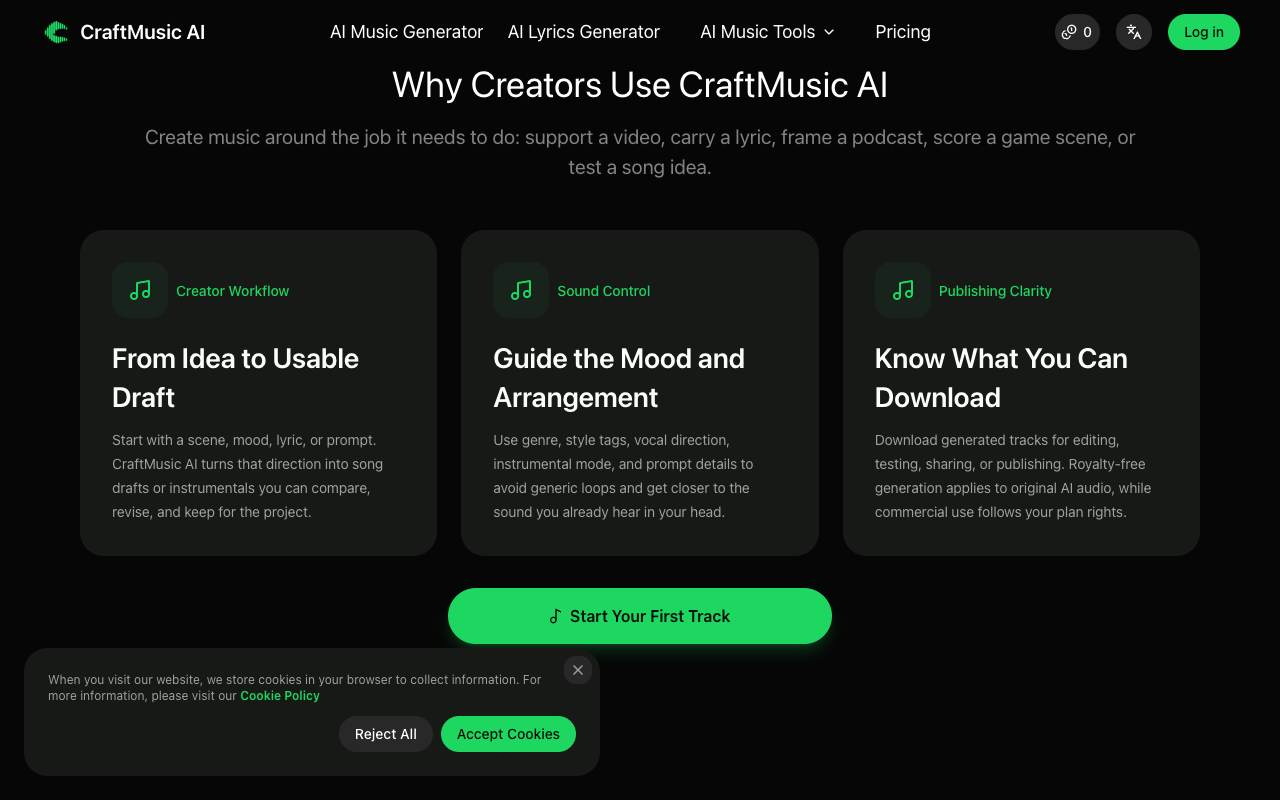Expand the AI Music Tools dropdown
Screen dimensions: 1280x800
[767, 32]
